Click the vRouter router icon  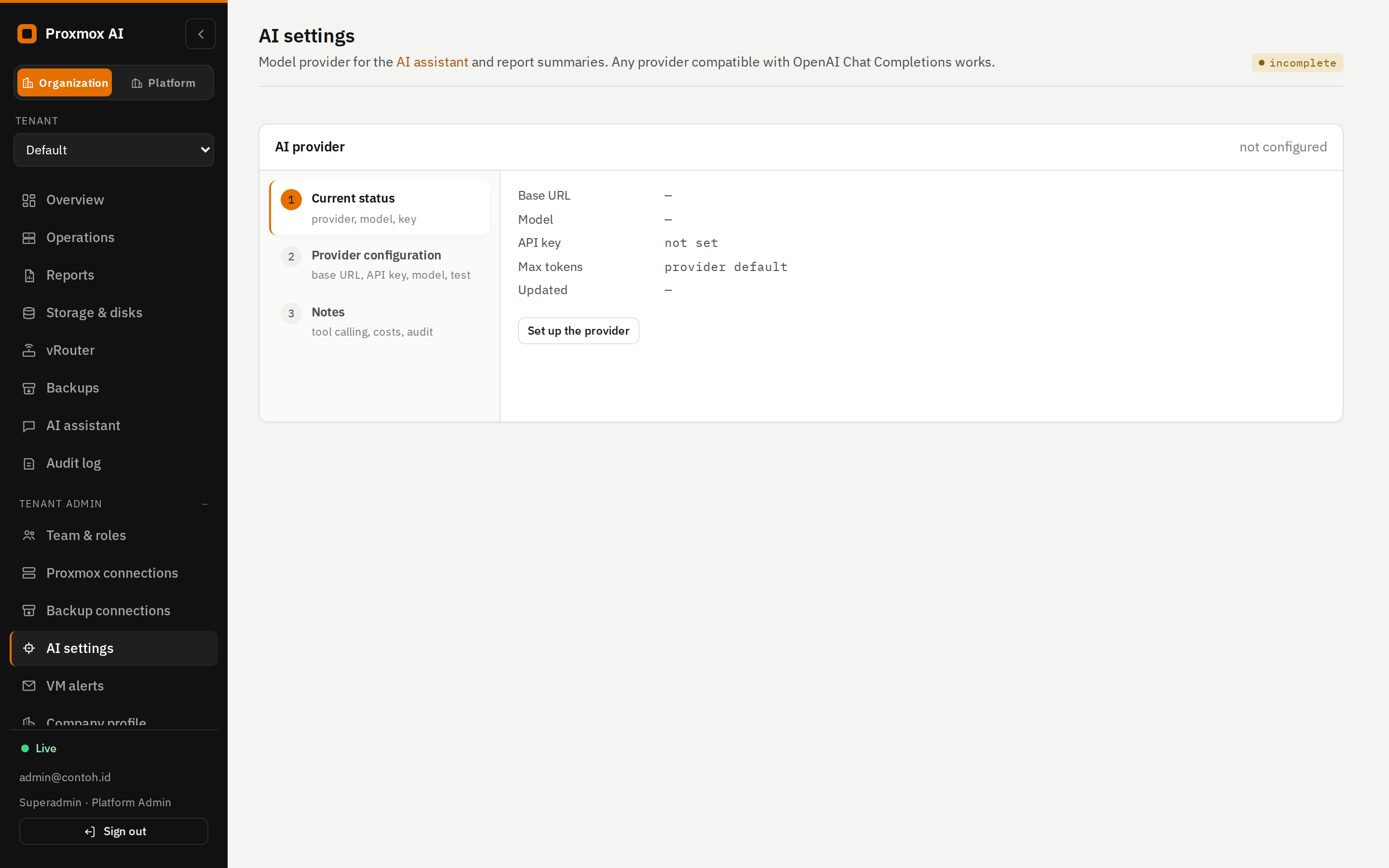point(29,351)
